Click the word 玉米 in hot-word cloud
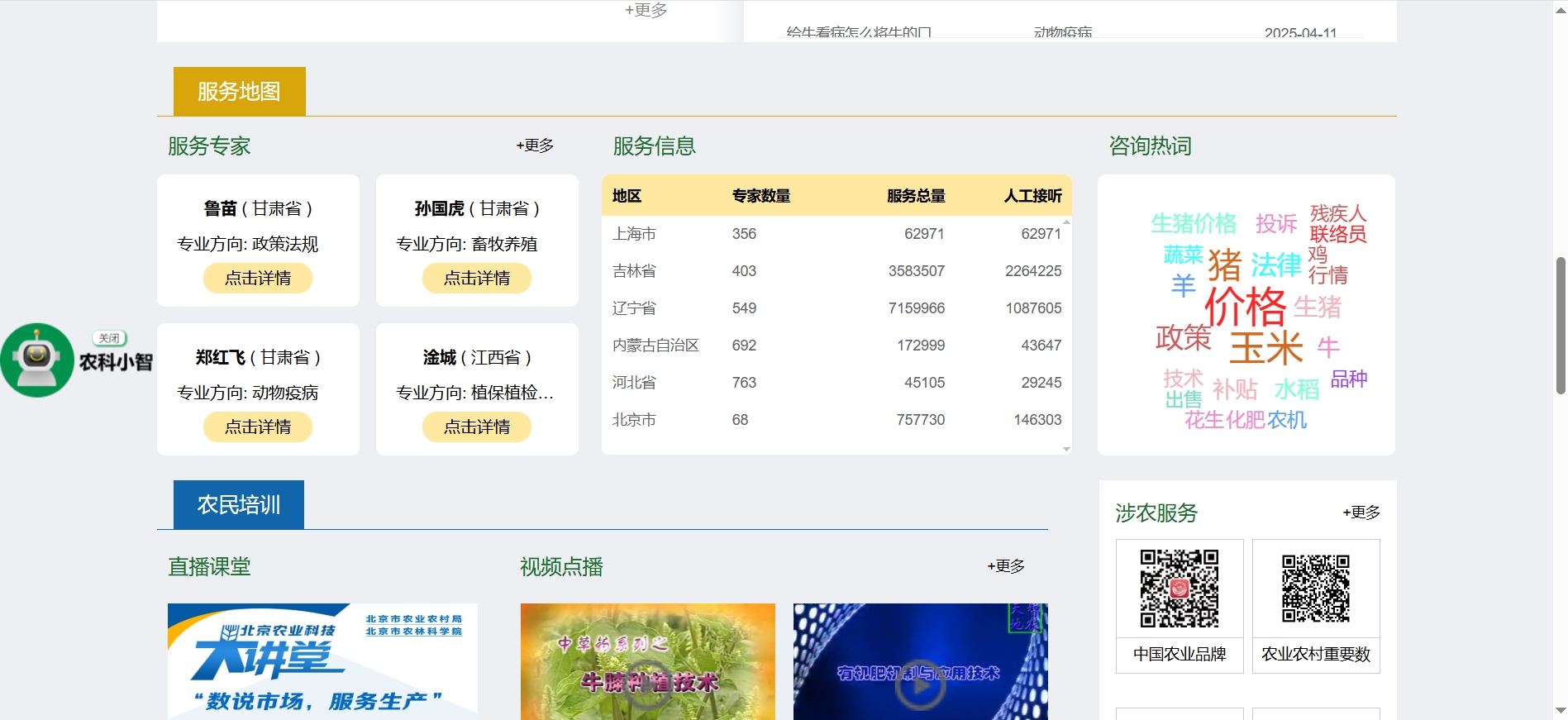This screenshot has height=720, width=1568. 1265,348
